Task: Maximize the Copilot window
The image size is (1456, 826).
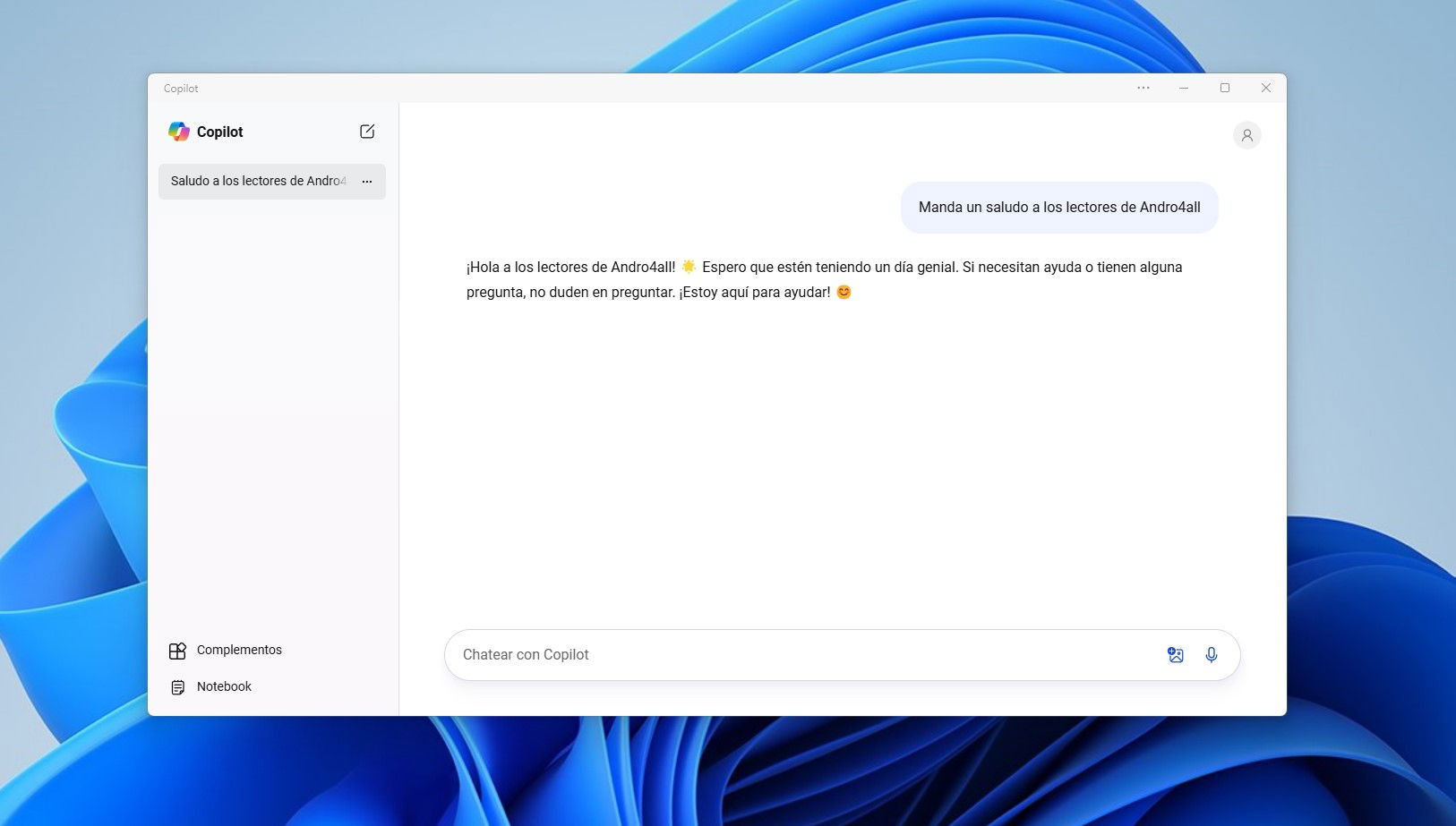Action: click(1225, 88)
